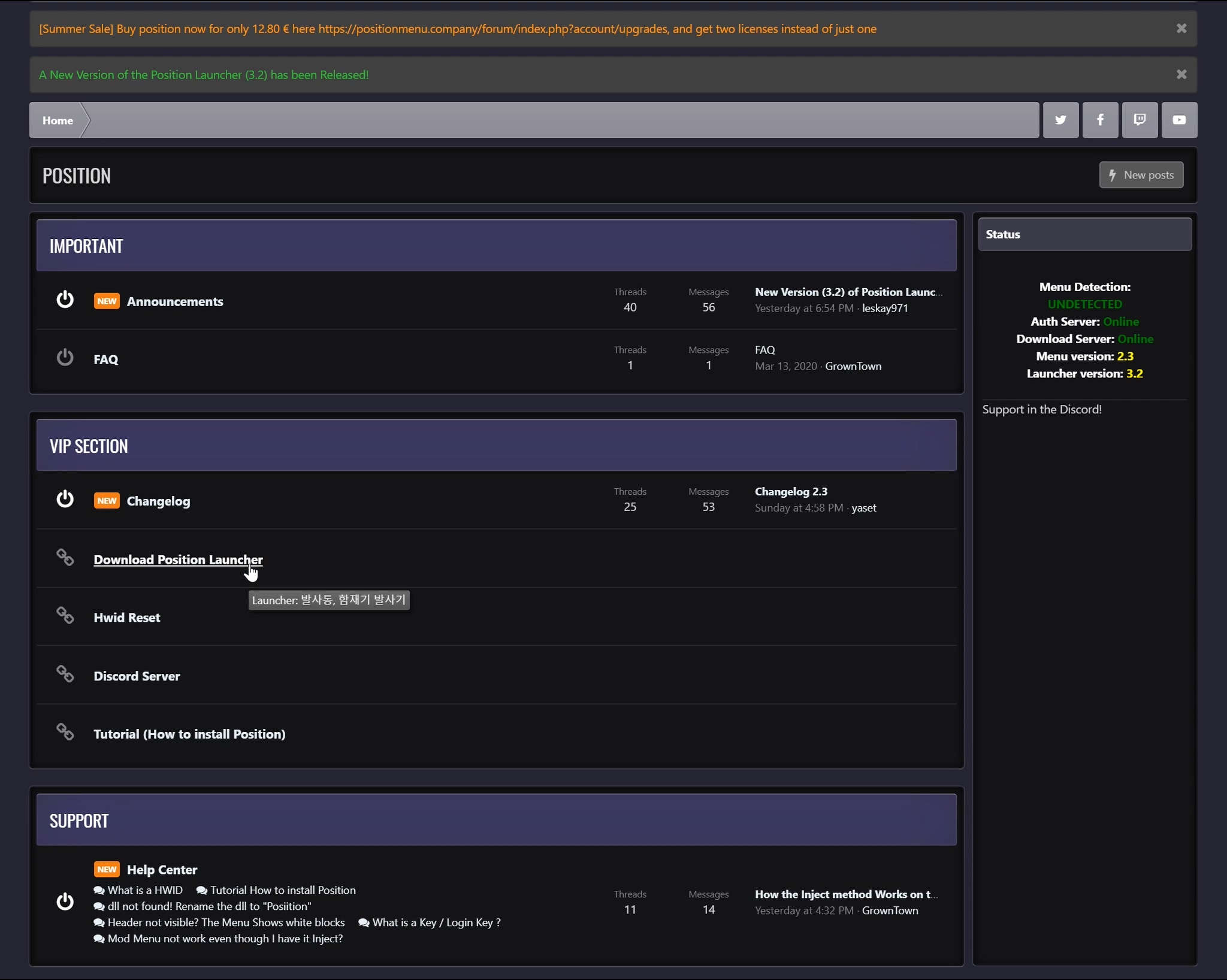Open the Discord Server link
Viewport: 1227px width, 980px height.
pyautogui.click(x=137, y=676)
